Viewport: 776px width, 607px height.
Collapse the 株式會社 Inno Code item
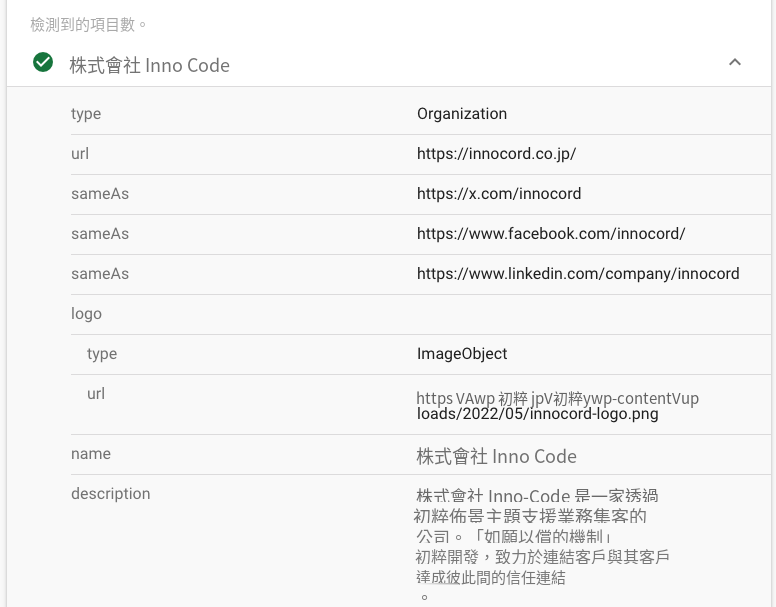pos(735,62)
